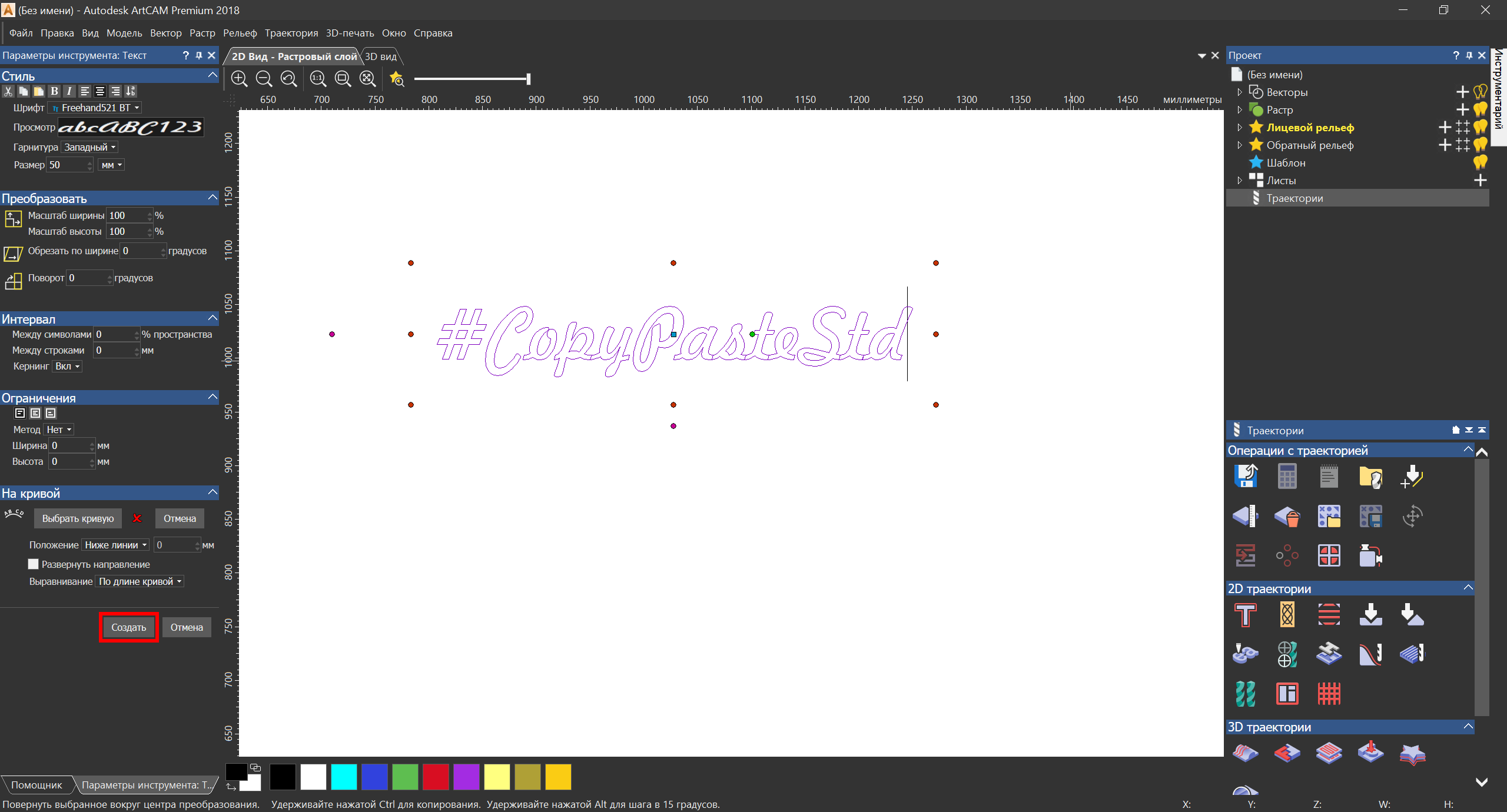Viewport: 1507px width, 812px height.
Task: Open the Шрифт font dropdown
Action: 95,108
